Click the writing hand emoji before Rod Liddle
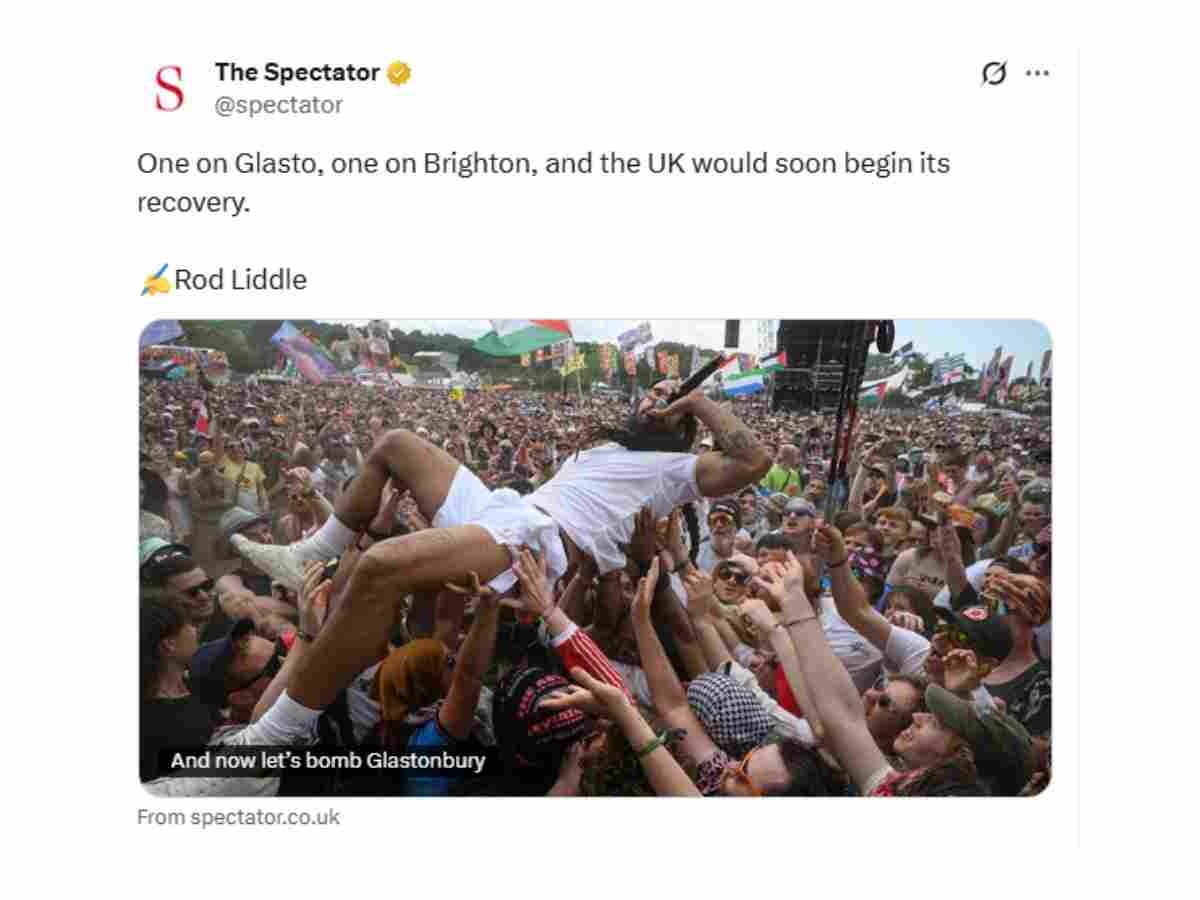This screenshot has height=900, width=1200. tap(154, 281)
